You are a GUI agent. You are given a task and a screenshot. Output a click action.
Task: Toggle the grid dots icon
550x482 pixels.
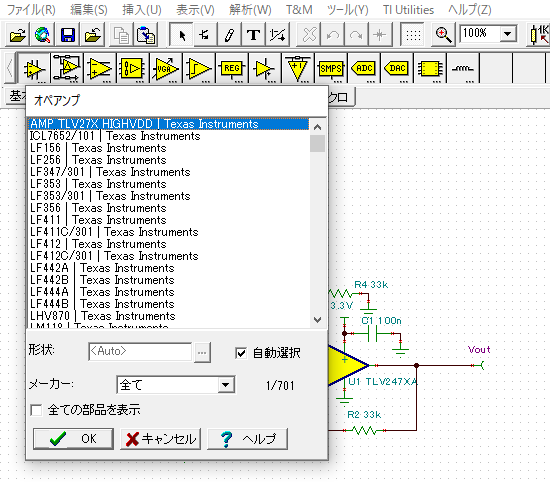click(x=413, y=35)
